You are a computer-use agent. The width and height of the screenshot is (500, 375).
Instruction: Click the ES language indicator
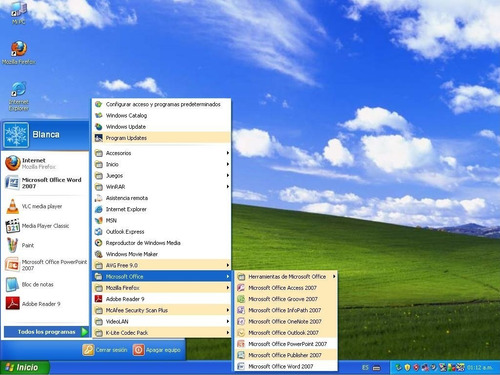pyautogui.click(x=365, y=368)
